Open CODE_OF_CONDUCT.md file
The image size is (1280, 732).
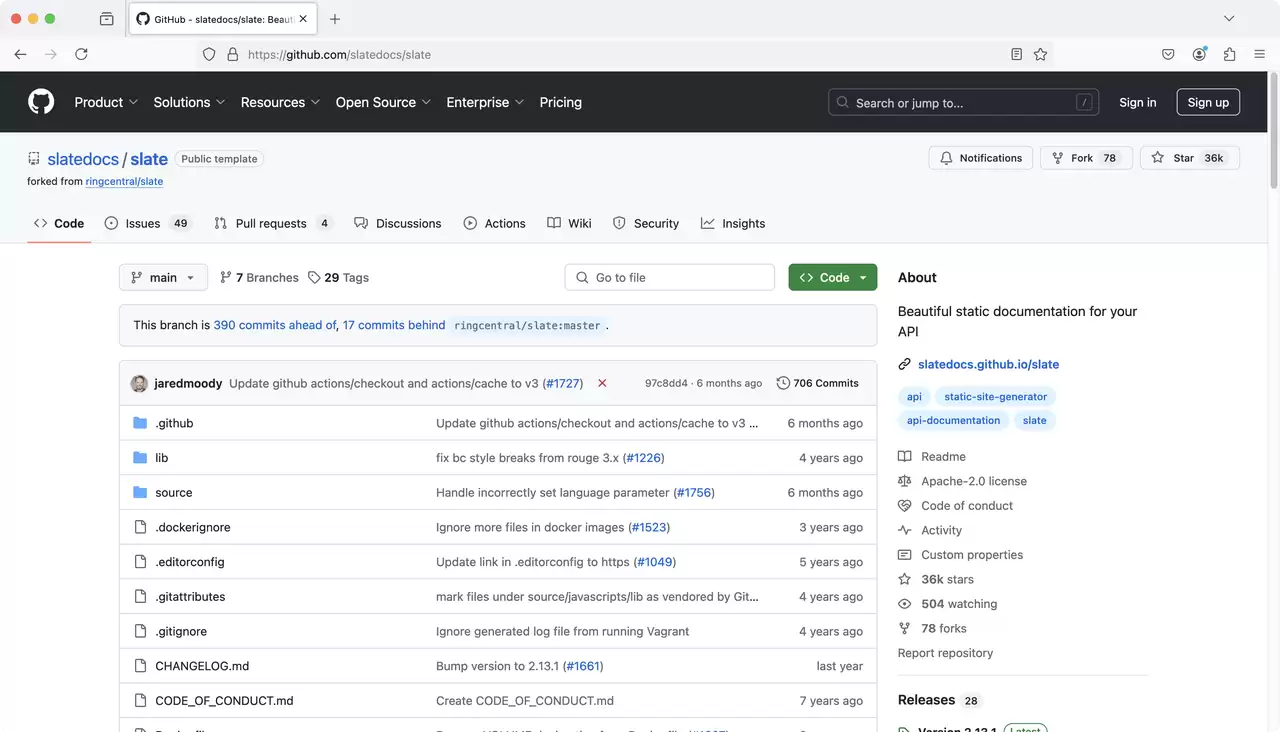[224, 701]
